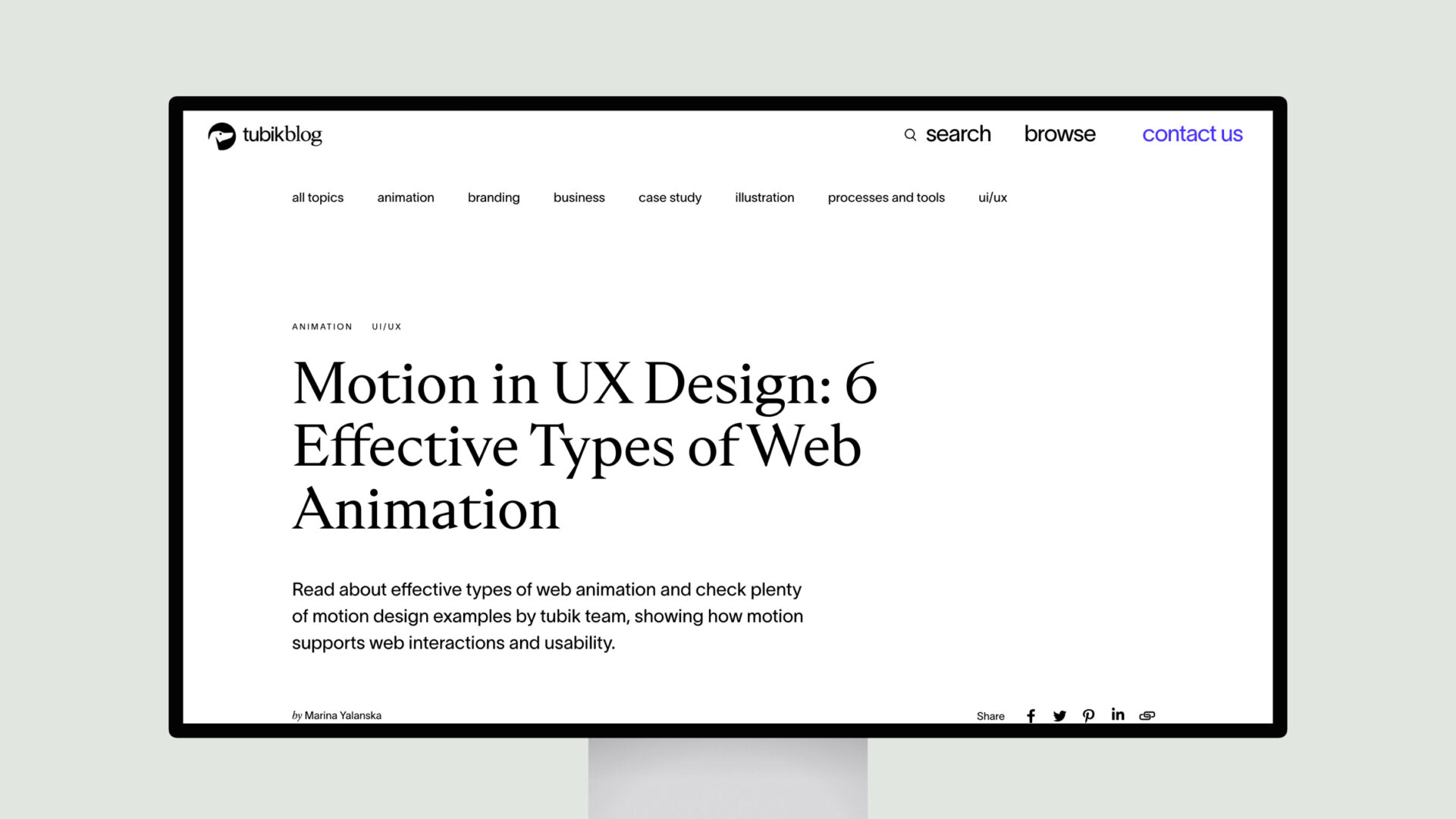The height and width of the screenshot is (819, 1456).
Task: Click the Twitter share icon
Action: [1060, 715]
